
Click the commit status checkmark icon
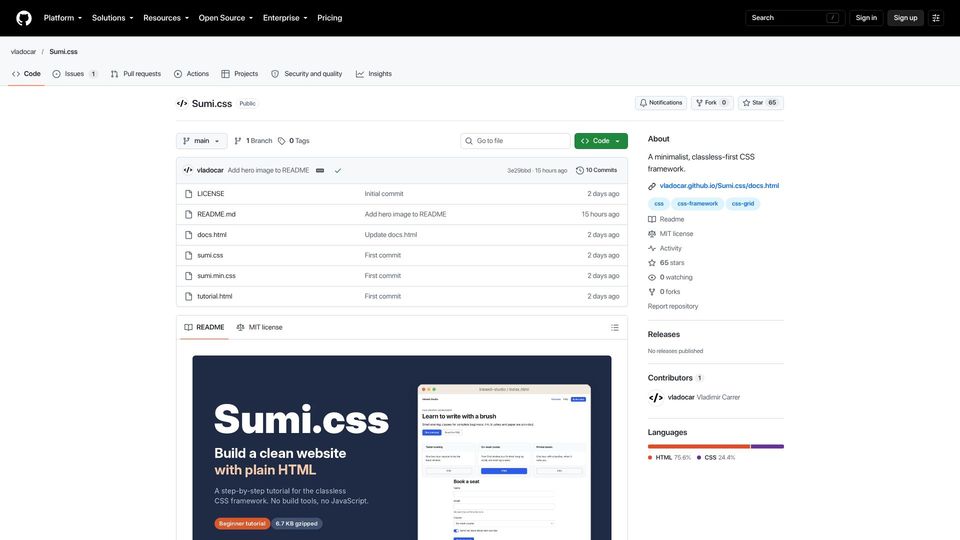pos(337,170)
